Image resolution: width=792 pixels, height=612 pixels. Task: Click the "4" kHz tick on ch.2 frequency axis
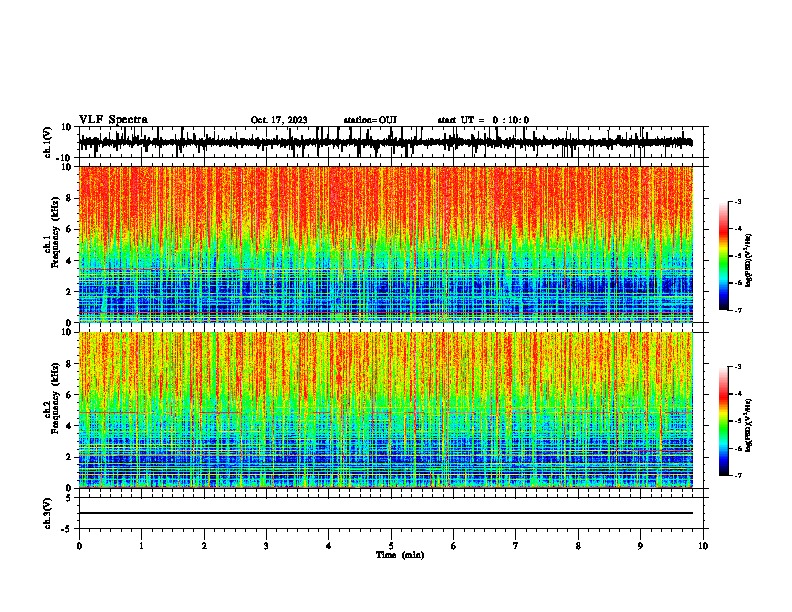(x=69, y=426)
